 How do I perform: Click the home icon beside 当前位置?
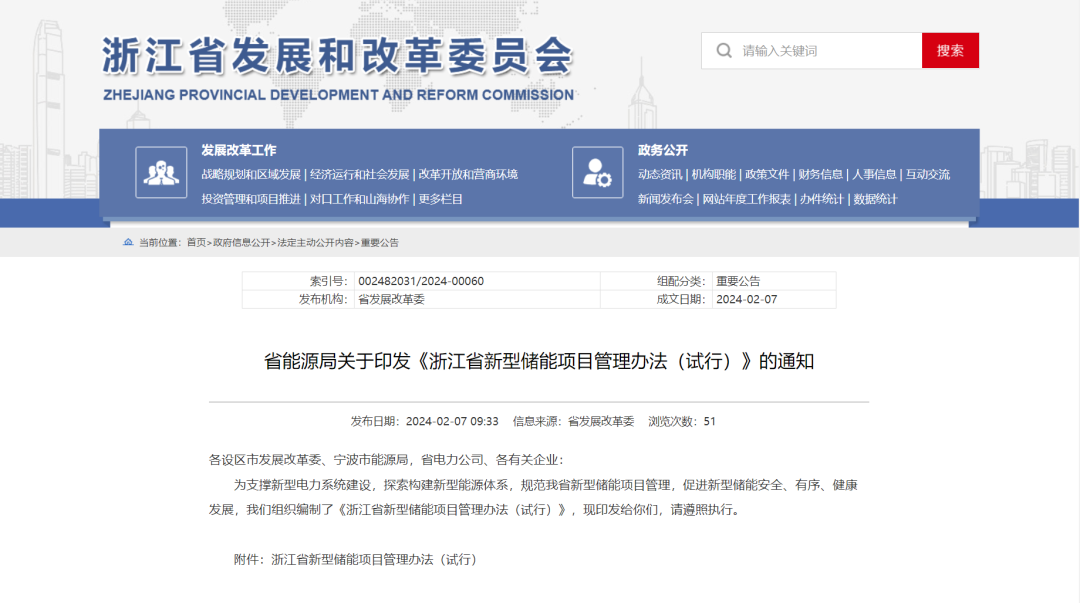coord(128,243)
